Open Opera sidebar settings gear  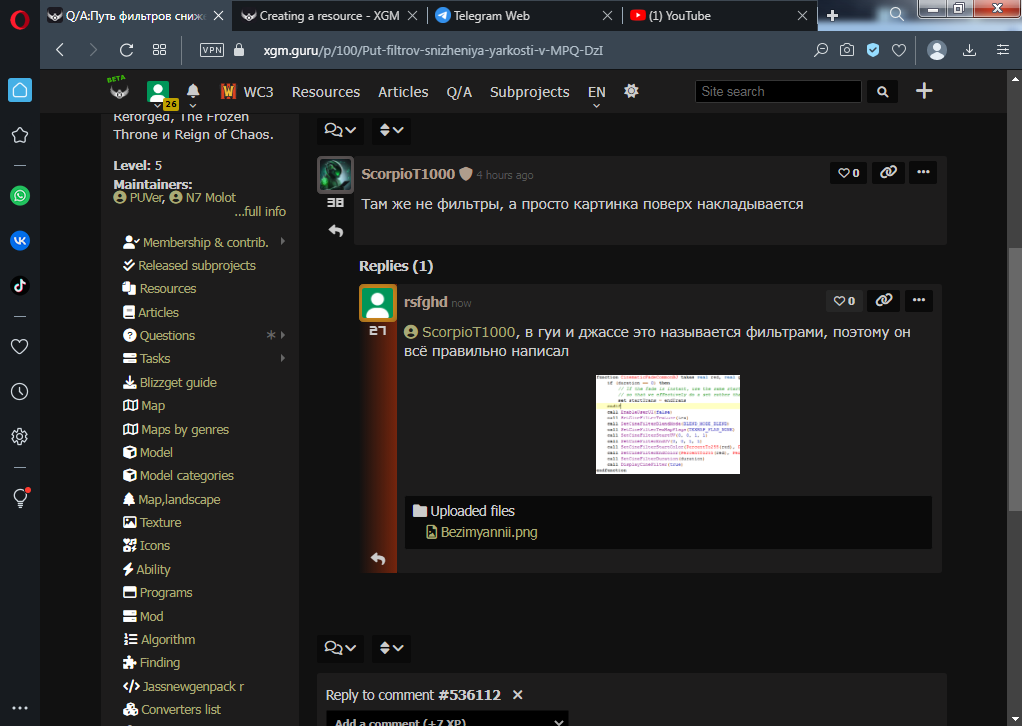[20, 437]
